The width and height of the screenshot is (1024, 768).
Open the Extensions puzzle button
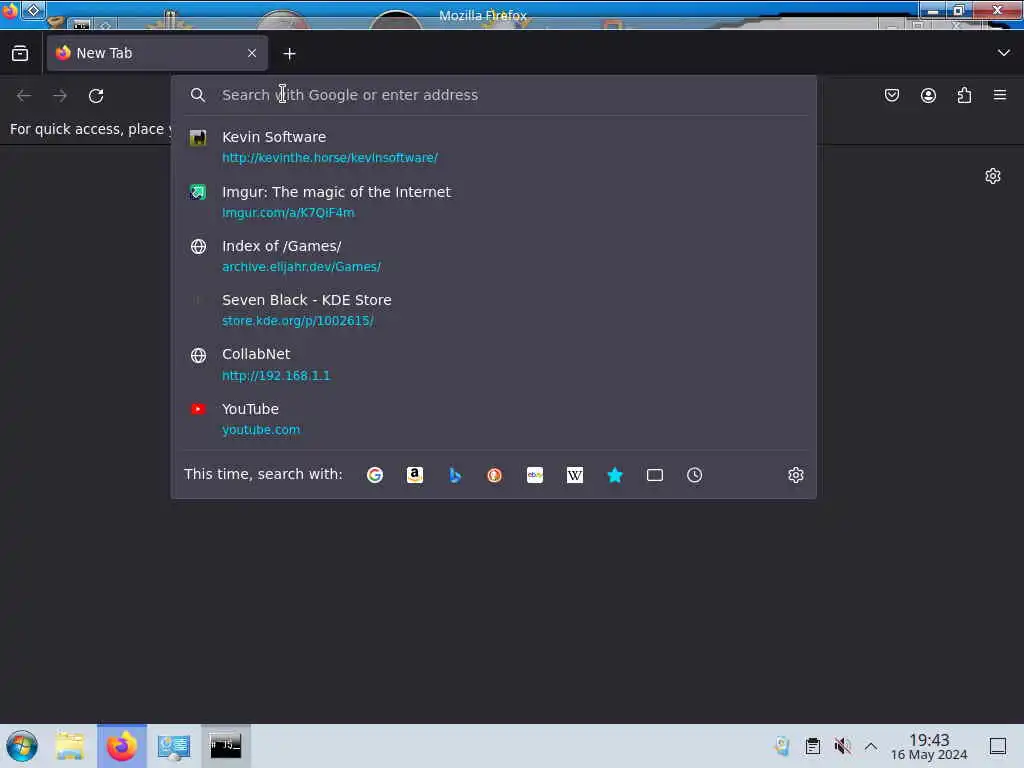(x=964, y=95)
